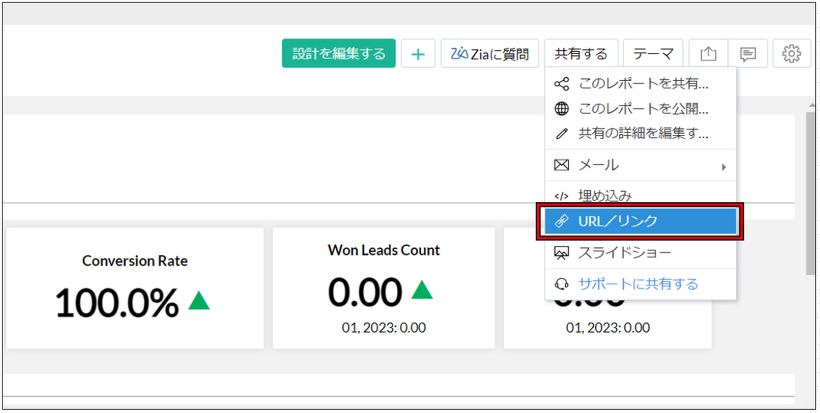Screen dimensions: 820x413
Task: Click the globe icon beside このレポートを公開
Action: [x=562, y=109]
